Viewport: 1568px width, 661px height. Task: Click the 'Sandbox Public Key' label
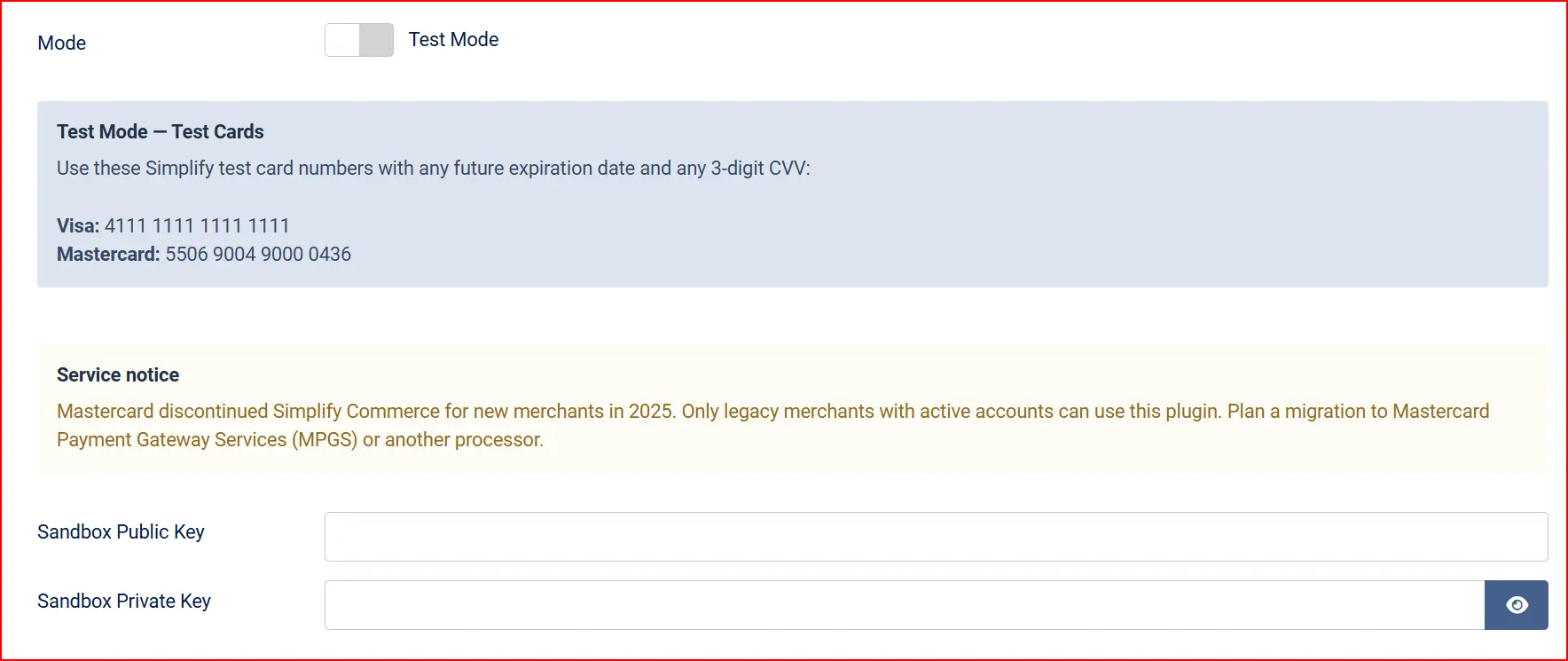(121, 531)
